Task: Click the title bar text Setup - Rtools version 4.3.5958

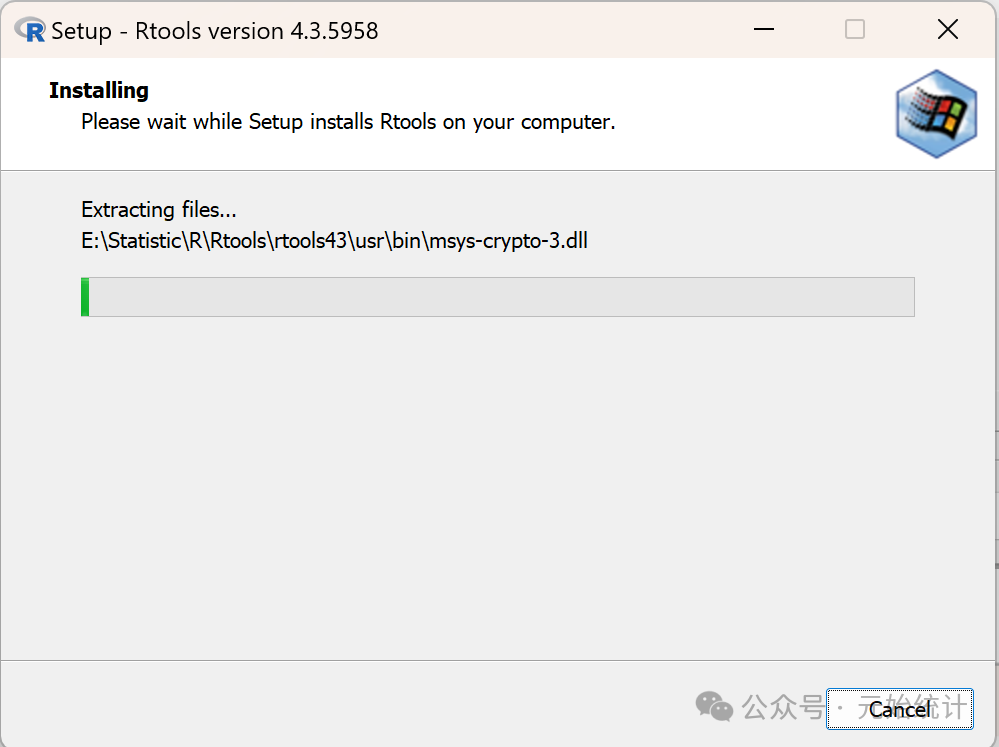Action: coord(214,31)
